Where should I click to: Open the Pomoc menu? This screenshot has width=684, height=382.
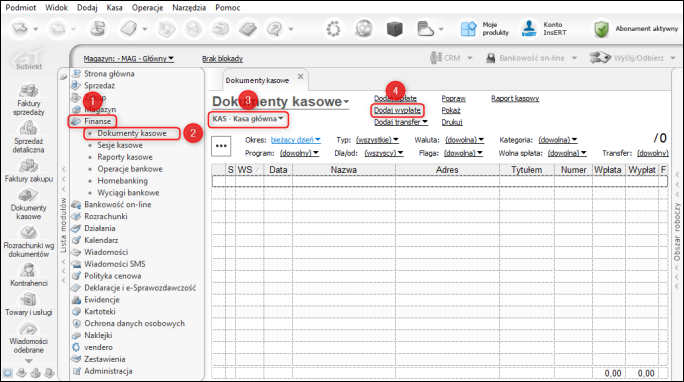pos(228,7)
